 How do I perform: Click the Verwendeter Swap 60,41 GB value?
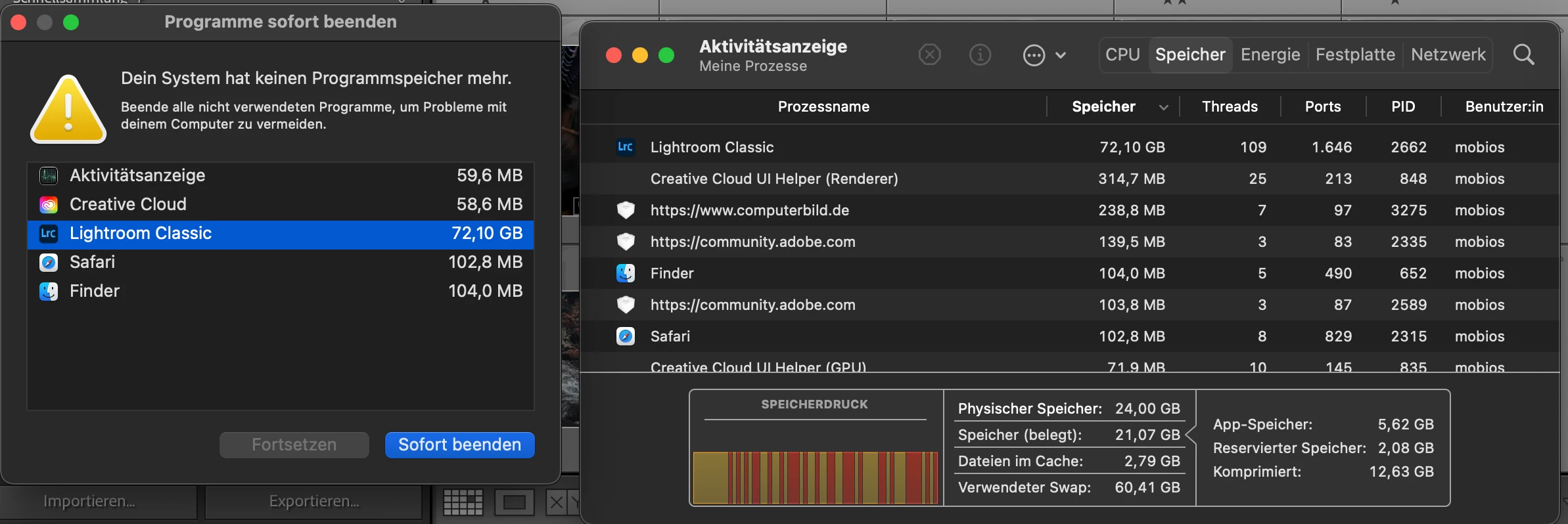[x=1147, y=487]
